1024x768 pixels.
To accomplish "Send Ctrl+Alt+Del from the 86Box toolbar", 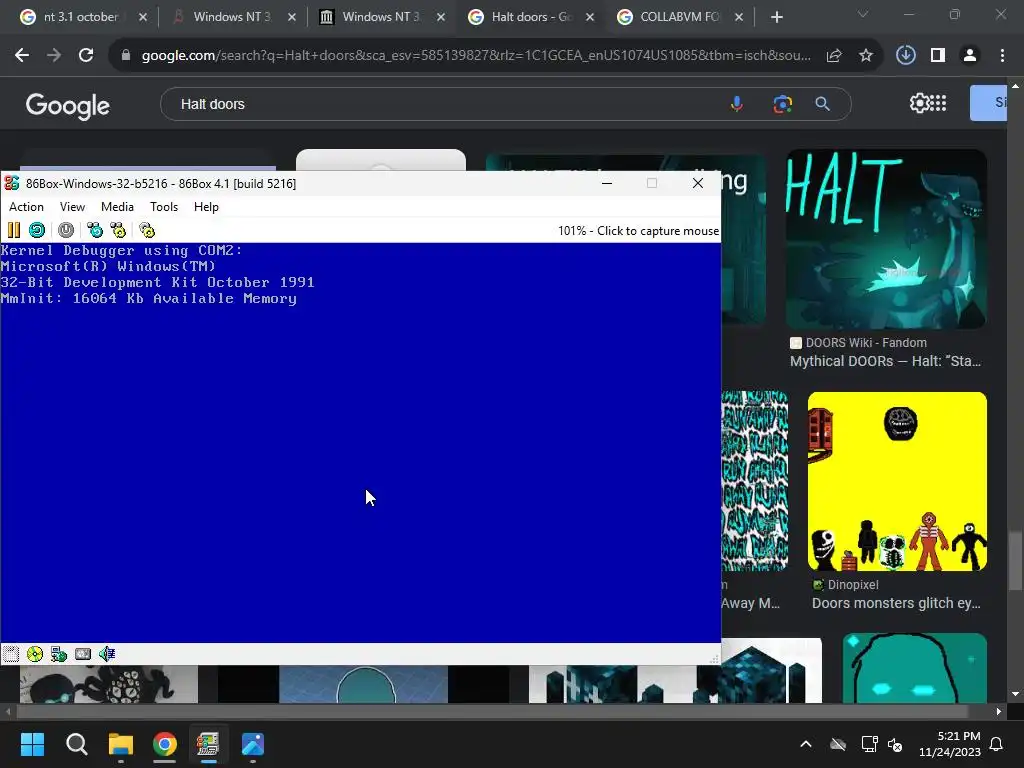I will [95, 230].
